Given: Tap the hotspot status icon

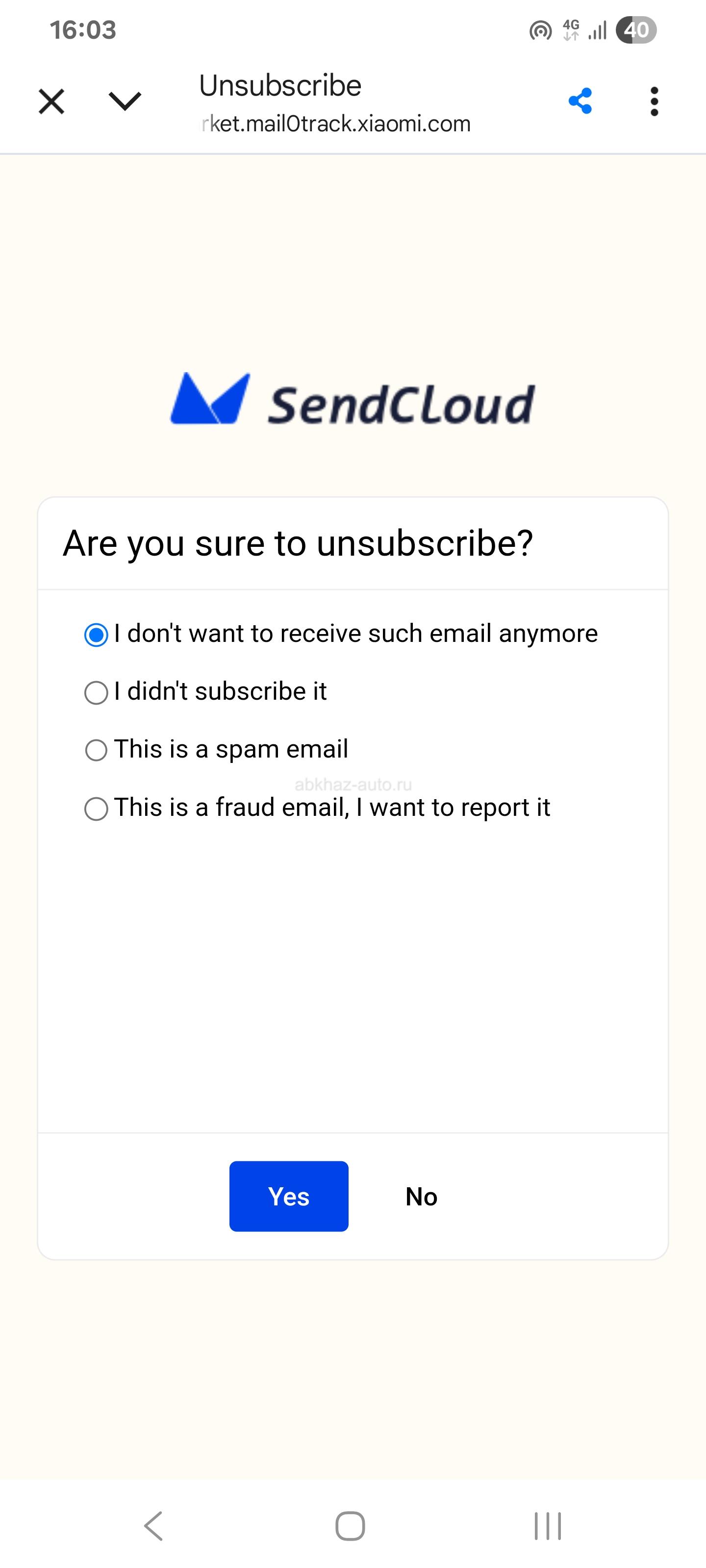Looking at the screenshot, I should click(540, 30).
